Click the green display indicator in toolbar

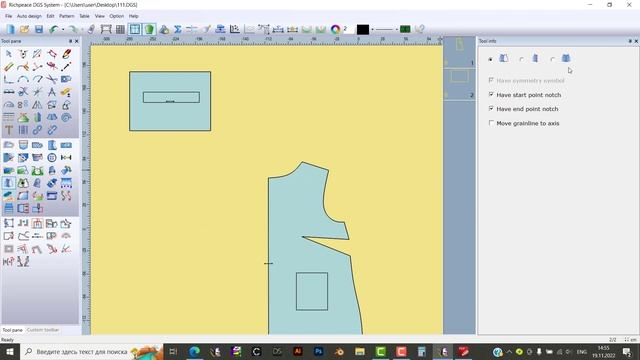point(405,29)
